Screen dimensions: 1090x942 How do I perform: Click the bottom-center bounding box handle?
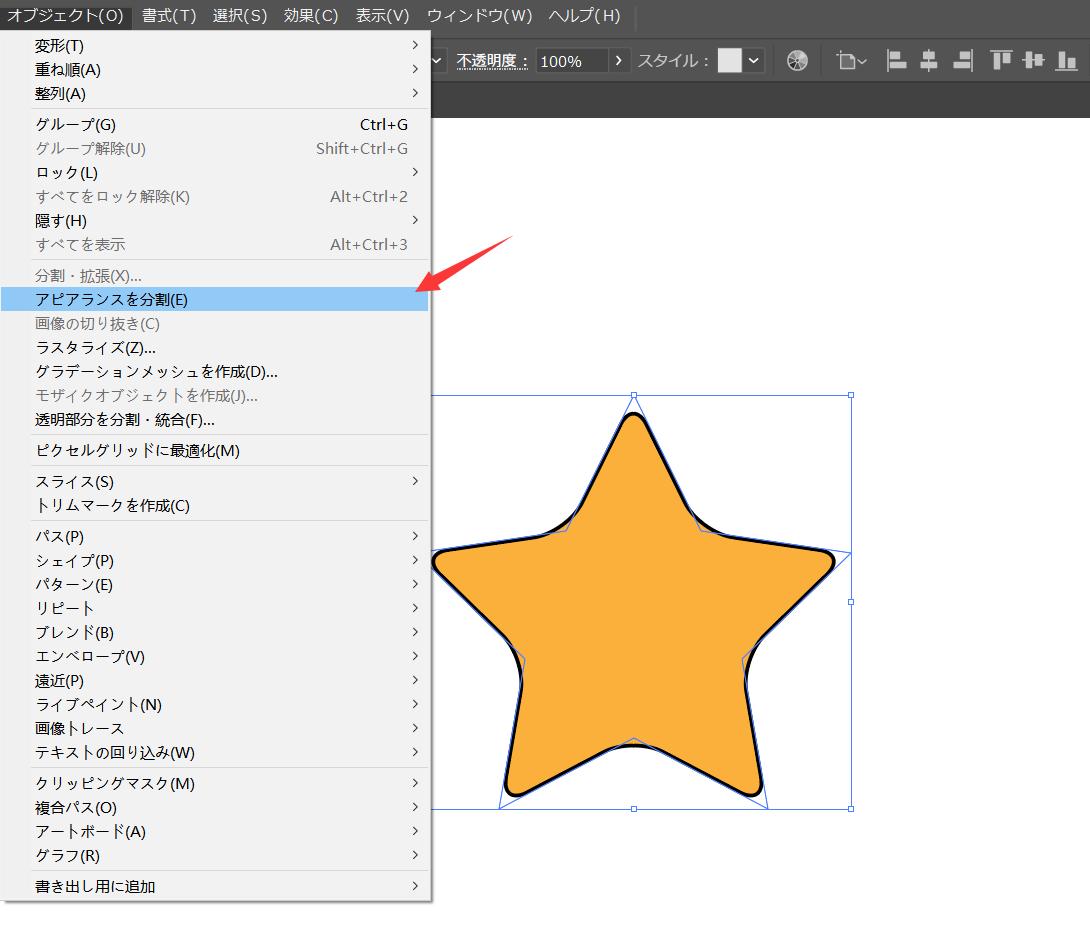click(634, 809)
